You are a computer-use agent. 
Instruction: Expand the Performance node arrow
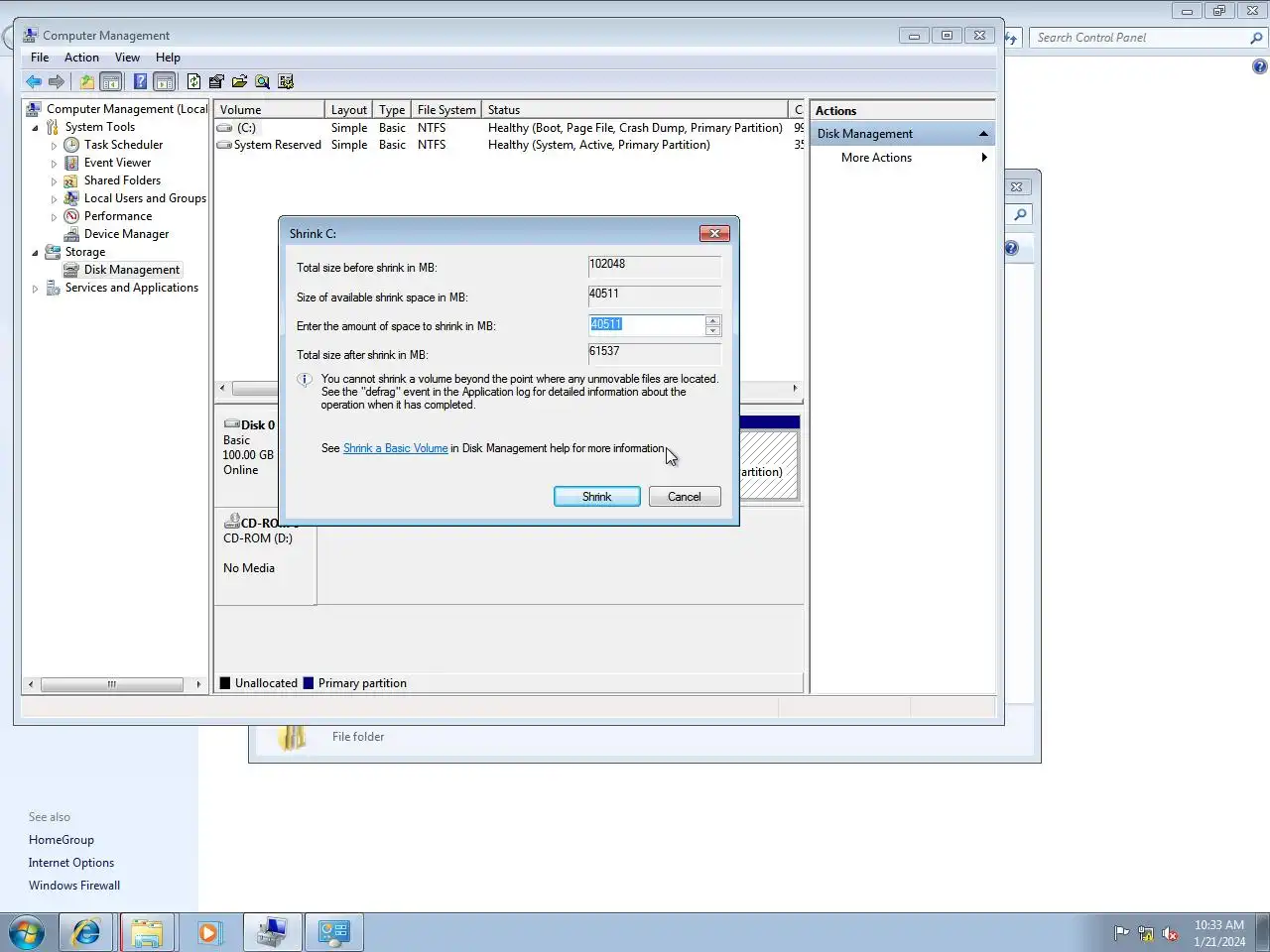[54, 217]
